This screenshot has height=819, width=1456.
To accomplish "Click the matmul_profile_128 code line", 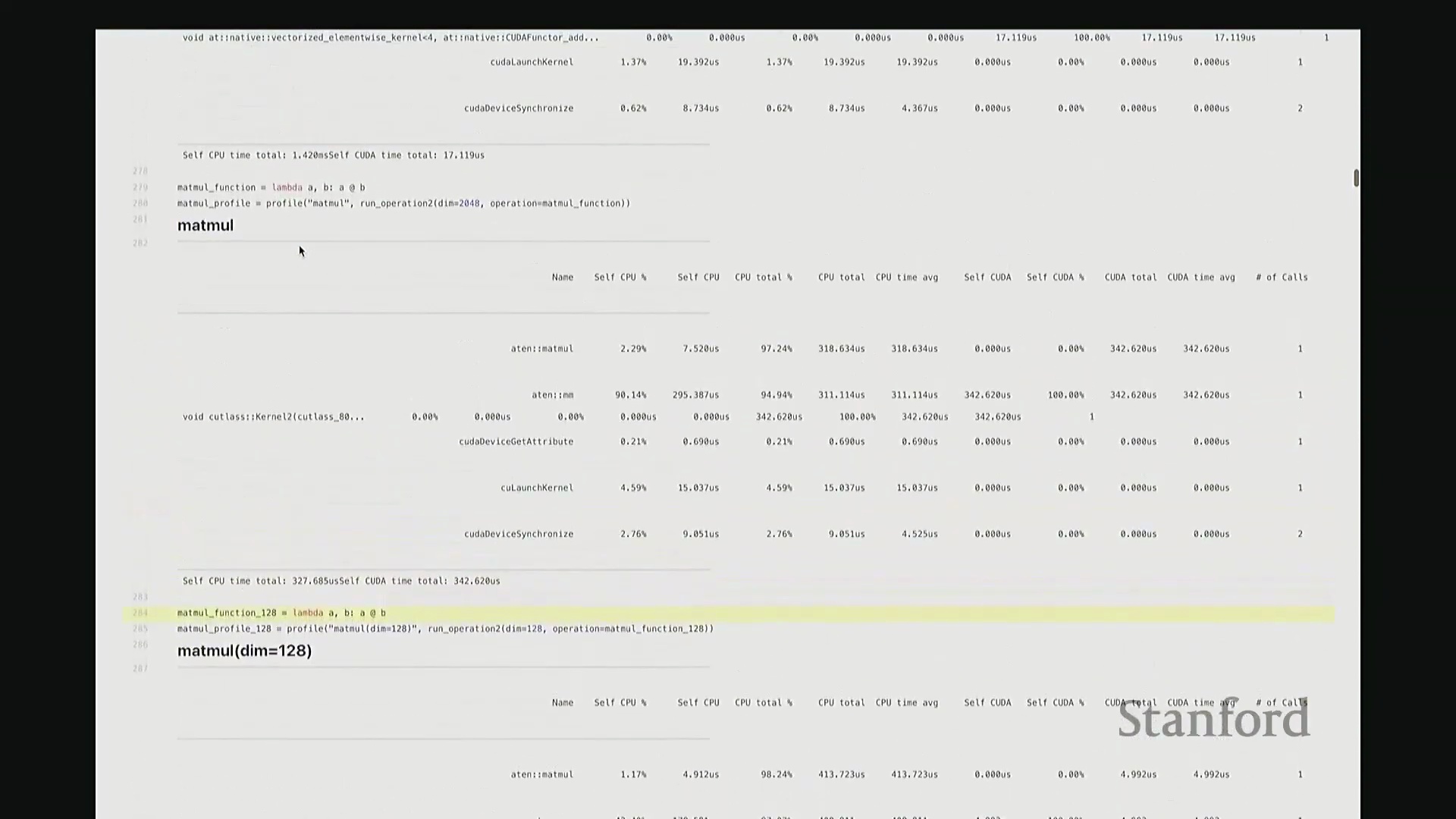I will click(x=445, y=629).
